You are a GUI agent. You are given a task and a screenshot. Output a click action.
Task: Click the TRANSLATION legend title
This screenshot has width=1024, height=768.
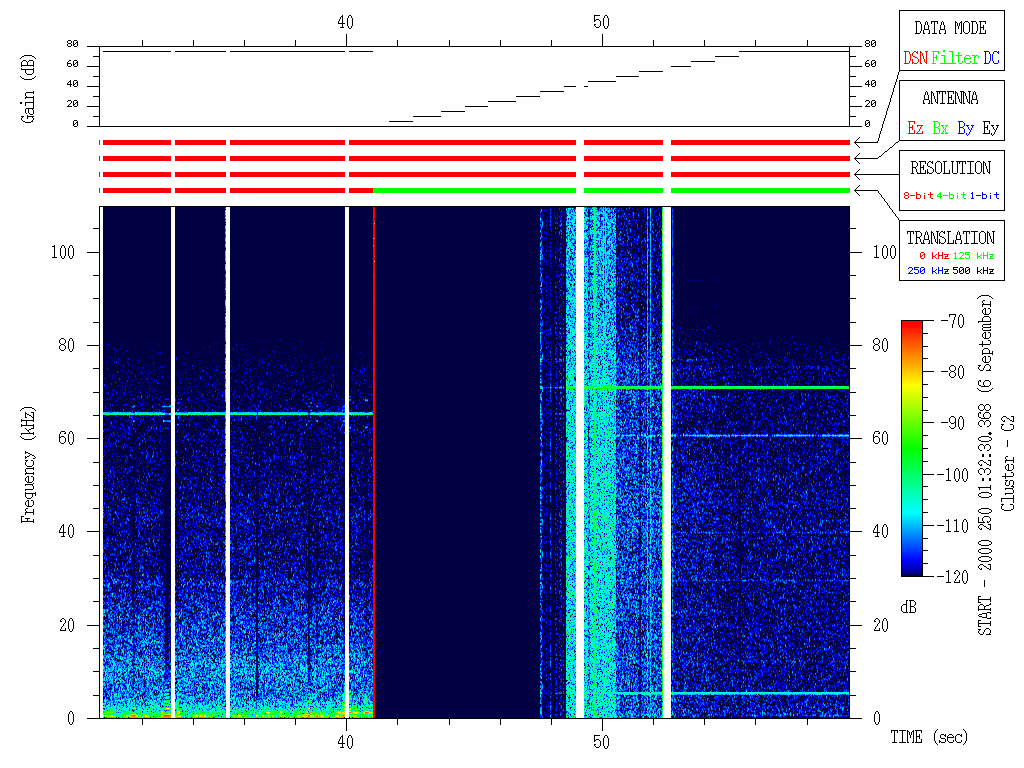point(950,238)
